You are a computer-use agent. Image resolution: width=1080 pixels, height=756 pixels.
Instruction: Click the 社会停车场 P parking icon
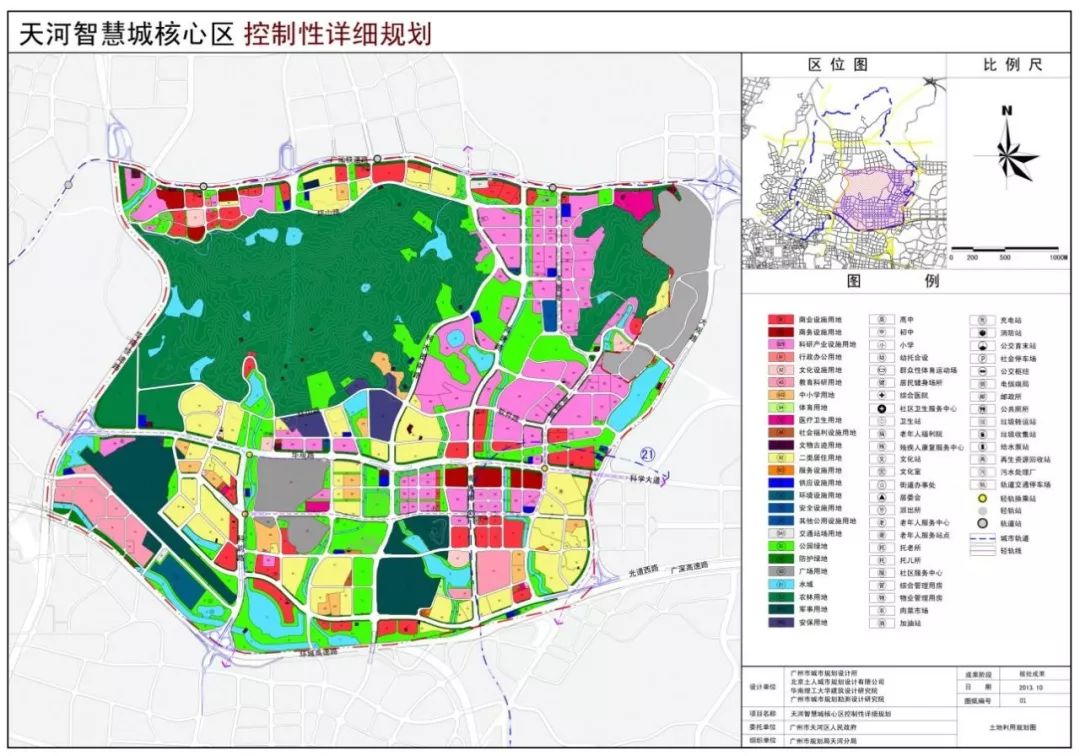coord(982,359)
